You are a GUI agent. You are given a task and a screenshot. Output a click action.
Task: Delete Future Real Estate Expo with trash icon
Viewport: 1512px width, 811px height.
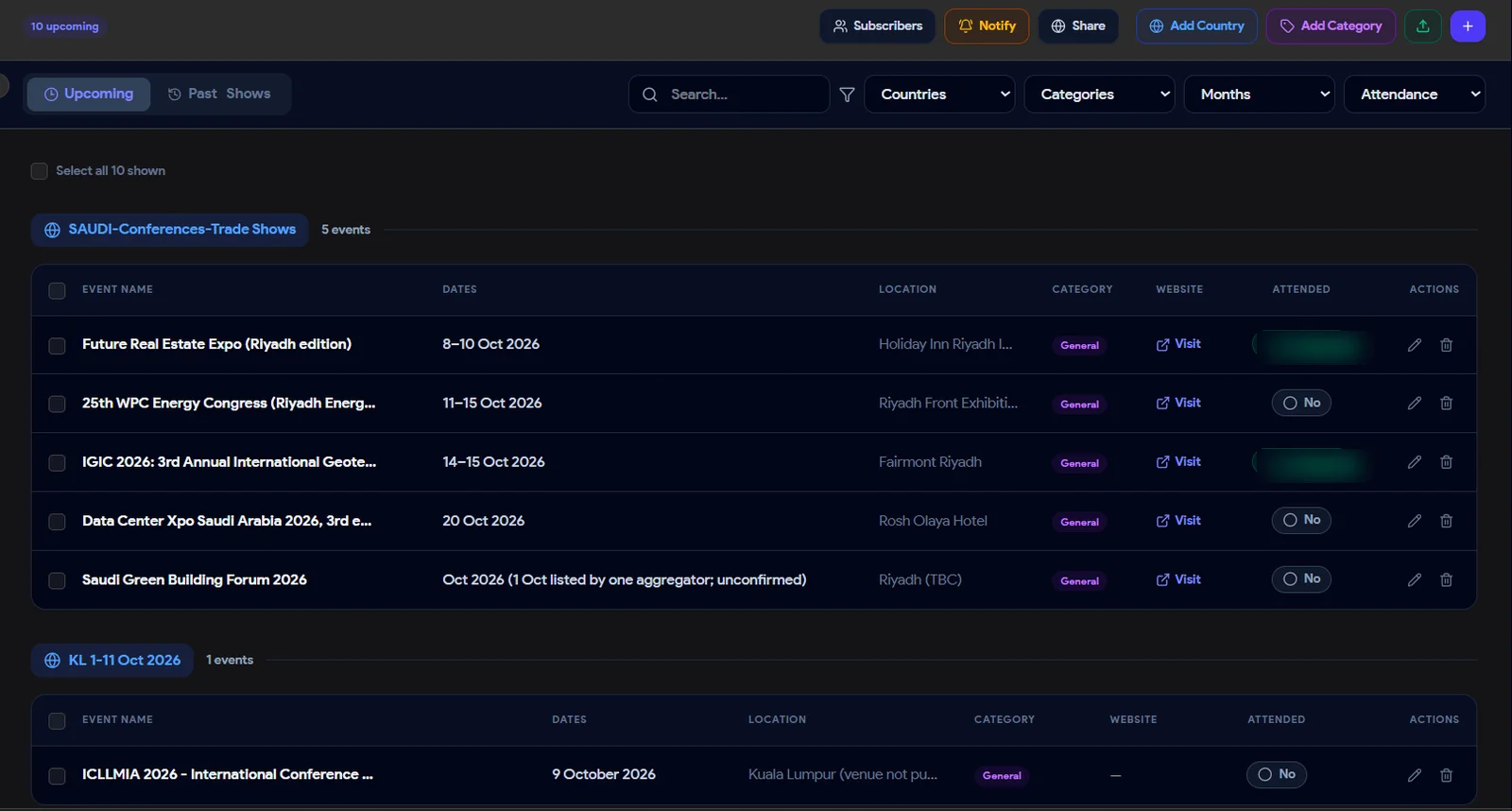[x=1446, y=345]
